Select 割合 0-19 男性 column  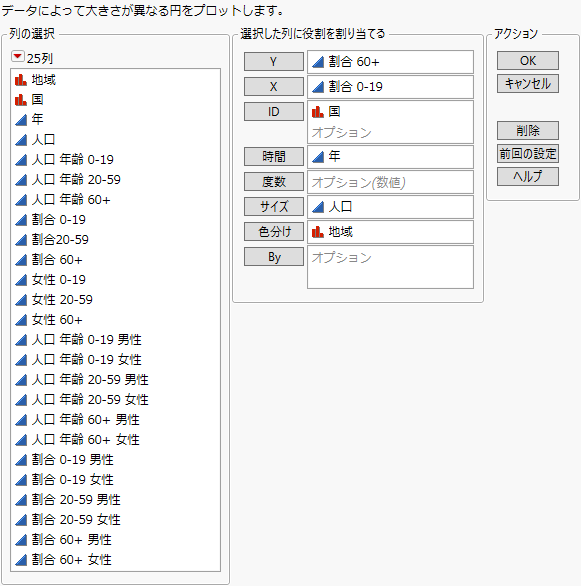[x=115, y=460]
